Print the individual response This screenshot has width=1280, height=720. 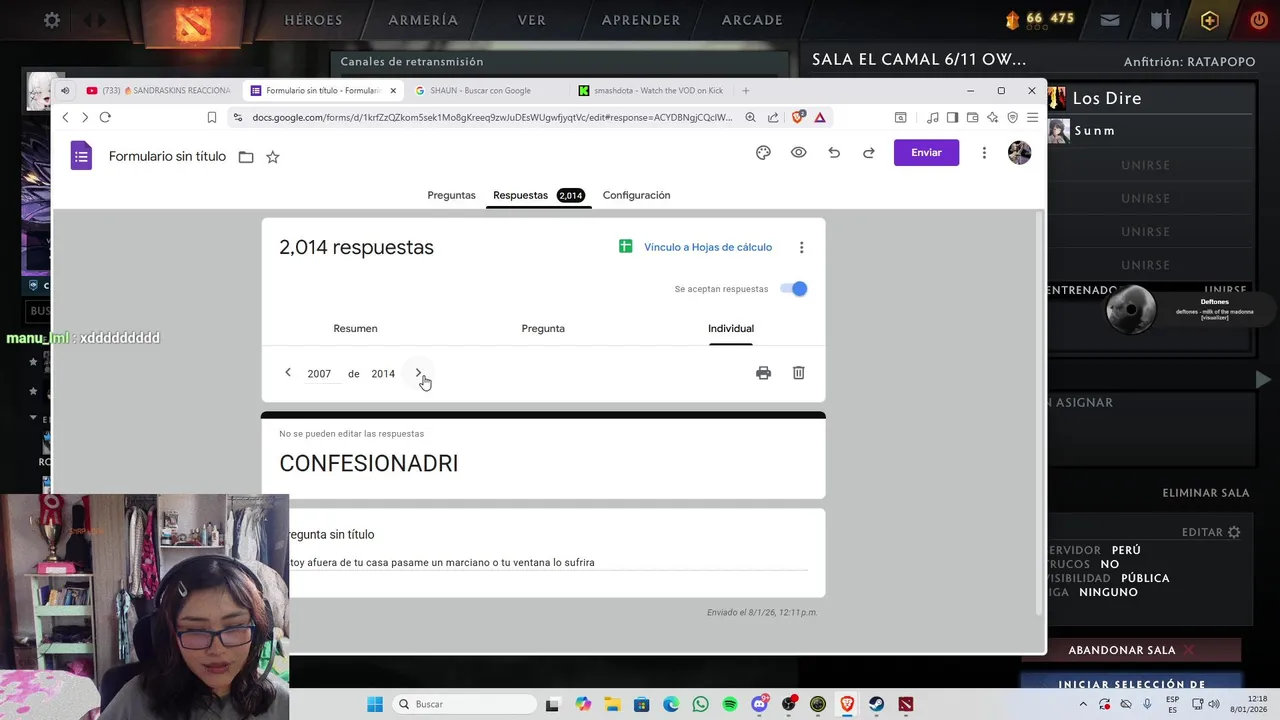point(763,373)
